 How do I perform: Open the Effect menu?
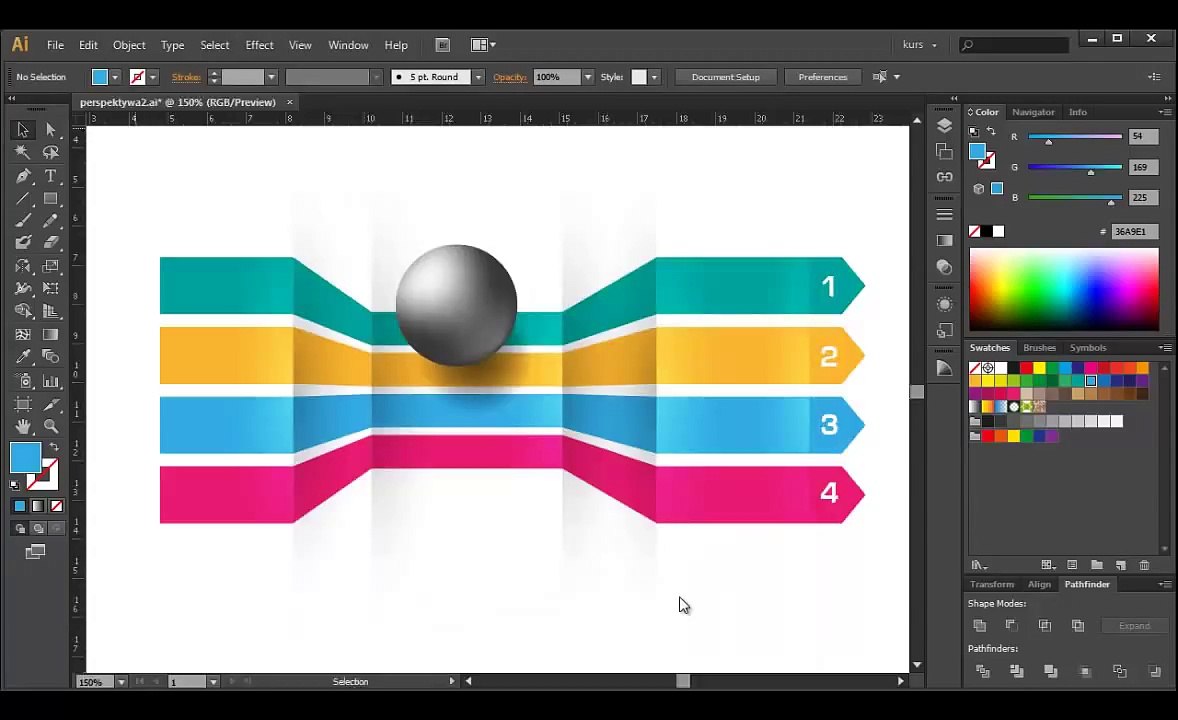coord(259,45)
